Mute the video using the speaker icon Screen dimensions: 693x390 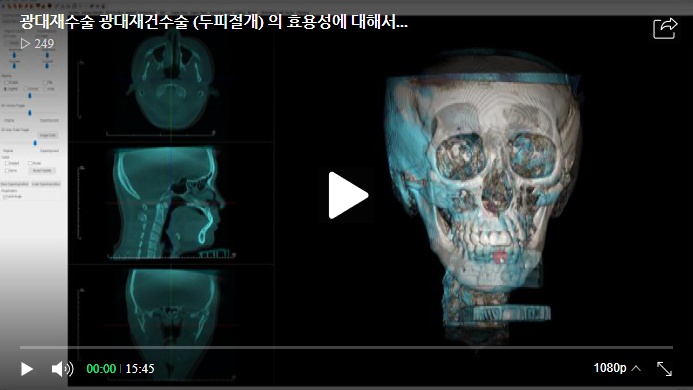[x=62, y=369]
